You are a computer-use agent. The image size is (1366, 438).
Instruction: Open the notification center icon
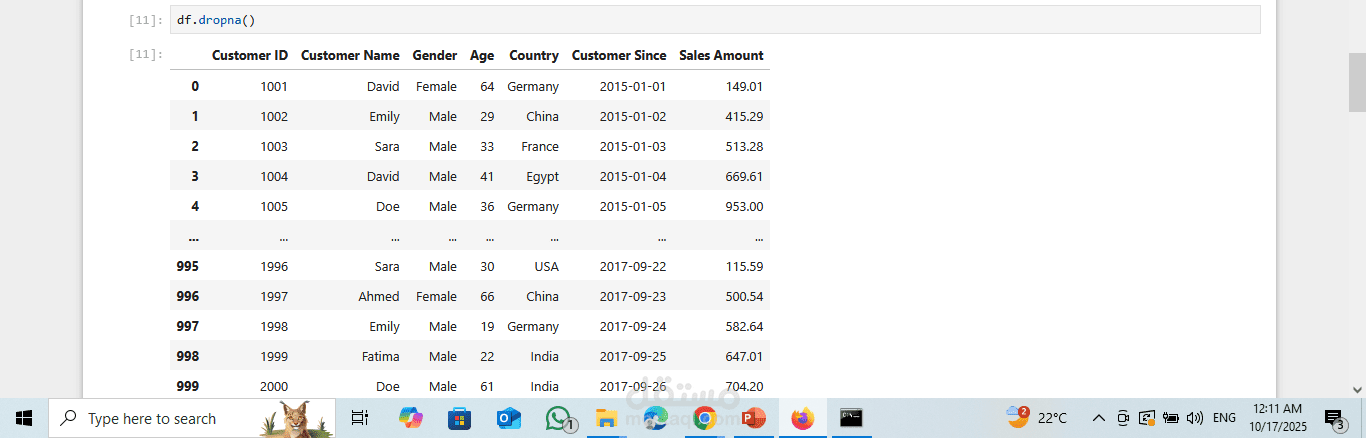(x=1334, y=418)
